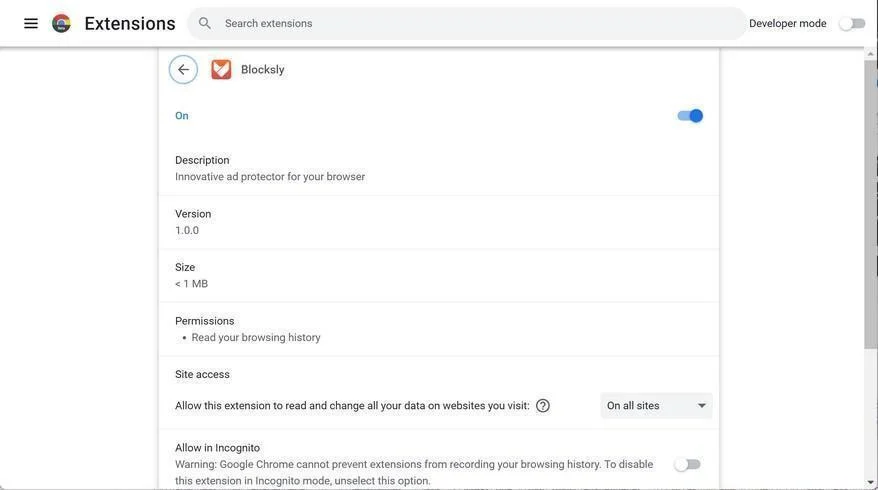Click the Developer mode label
This screenshot has height=490, width=878.
pyautogui.click(x=787, y=24)
